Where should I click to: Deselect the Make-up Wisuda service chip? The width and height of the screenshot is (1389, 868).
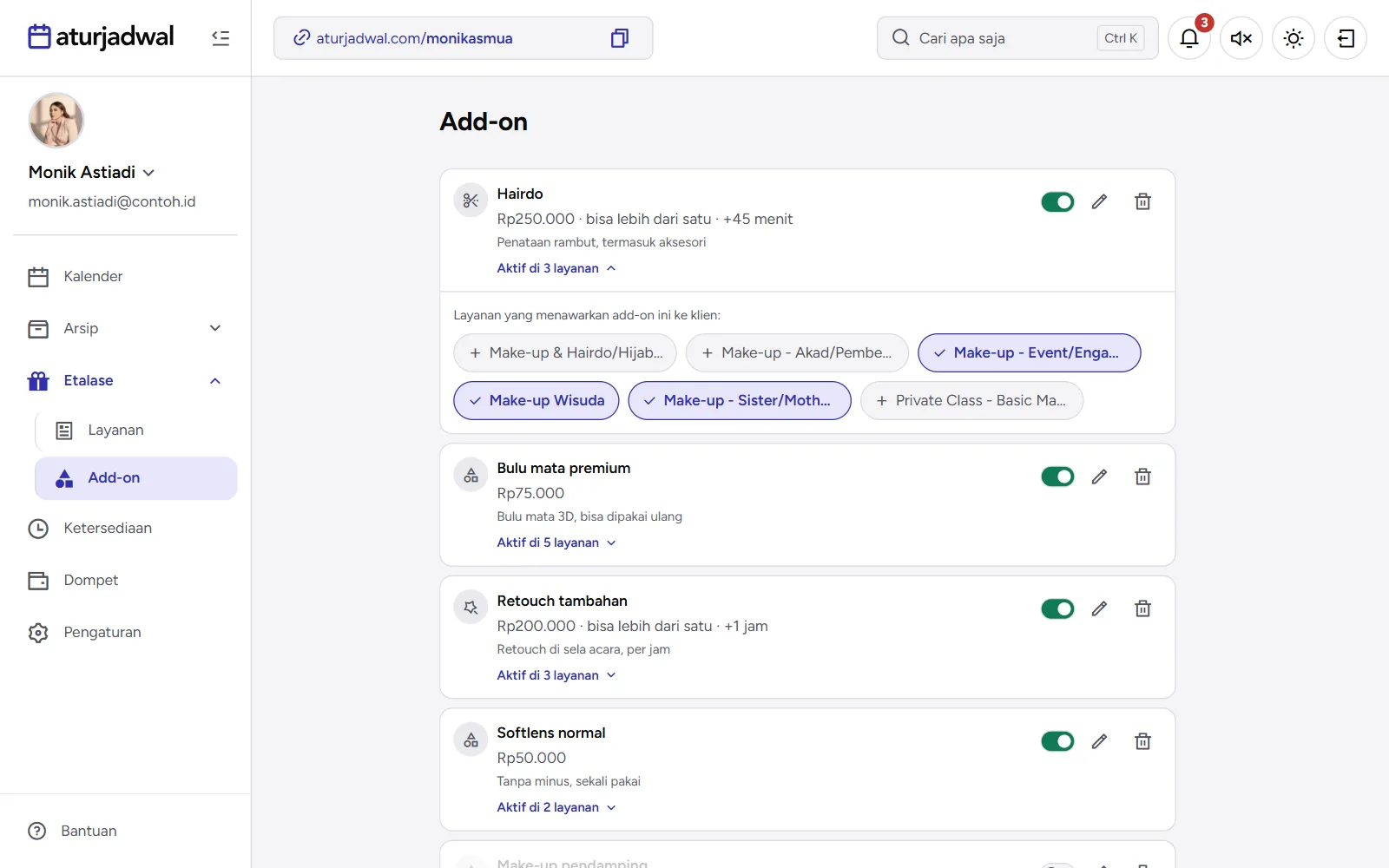tap(537, 400)
